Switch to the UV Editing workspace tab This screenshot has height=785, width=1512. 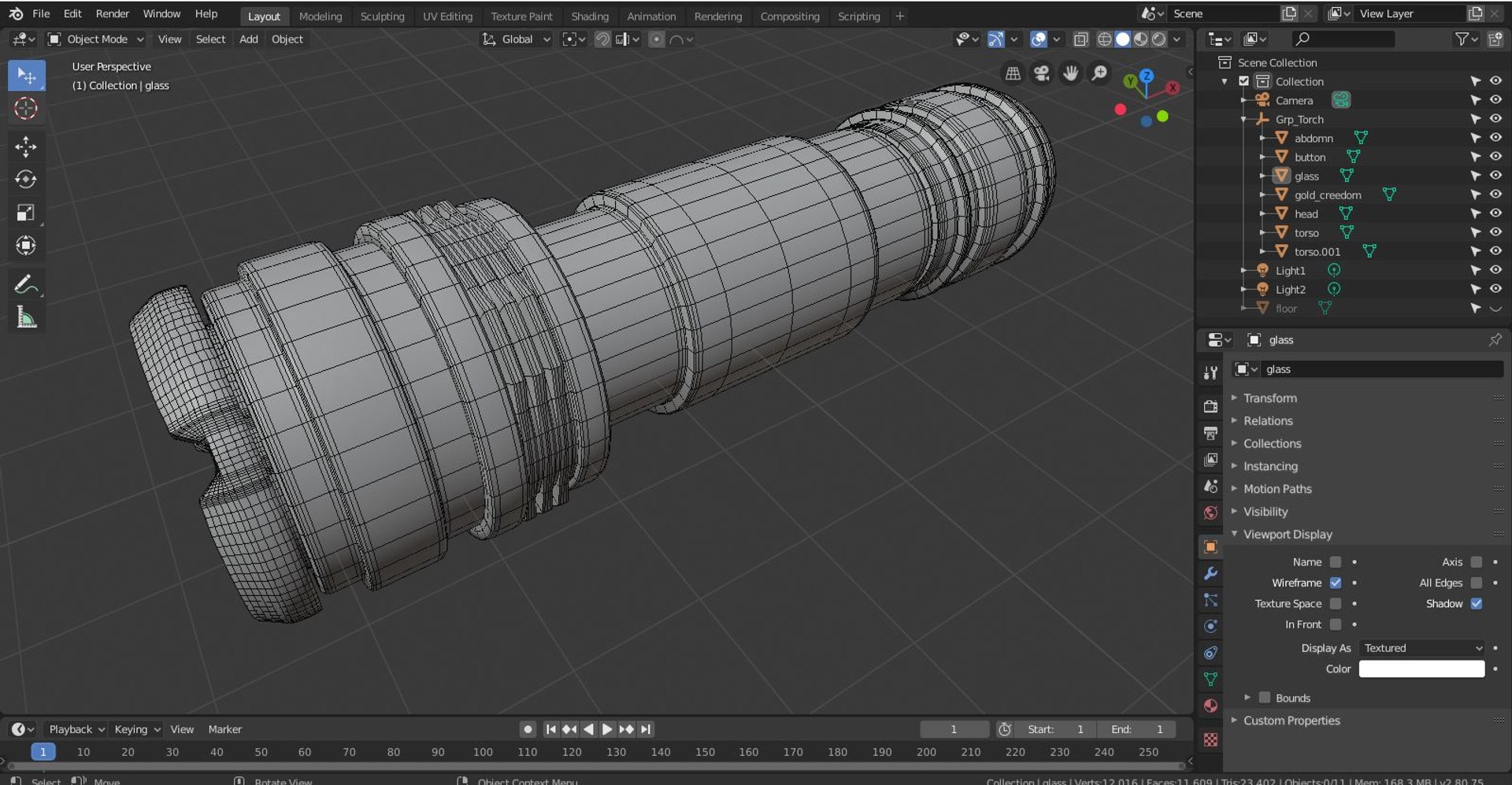447,16
